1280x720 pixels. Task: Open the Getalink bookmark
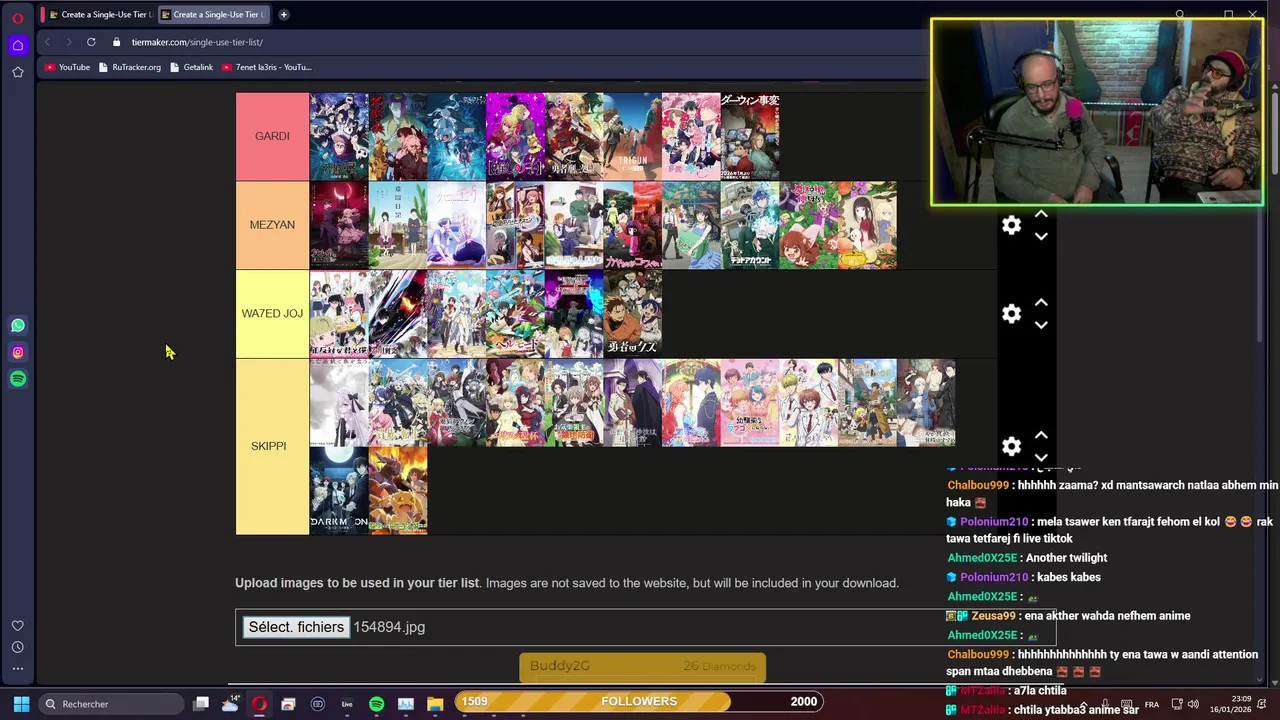tap(192, 67)
